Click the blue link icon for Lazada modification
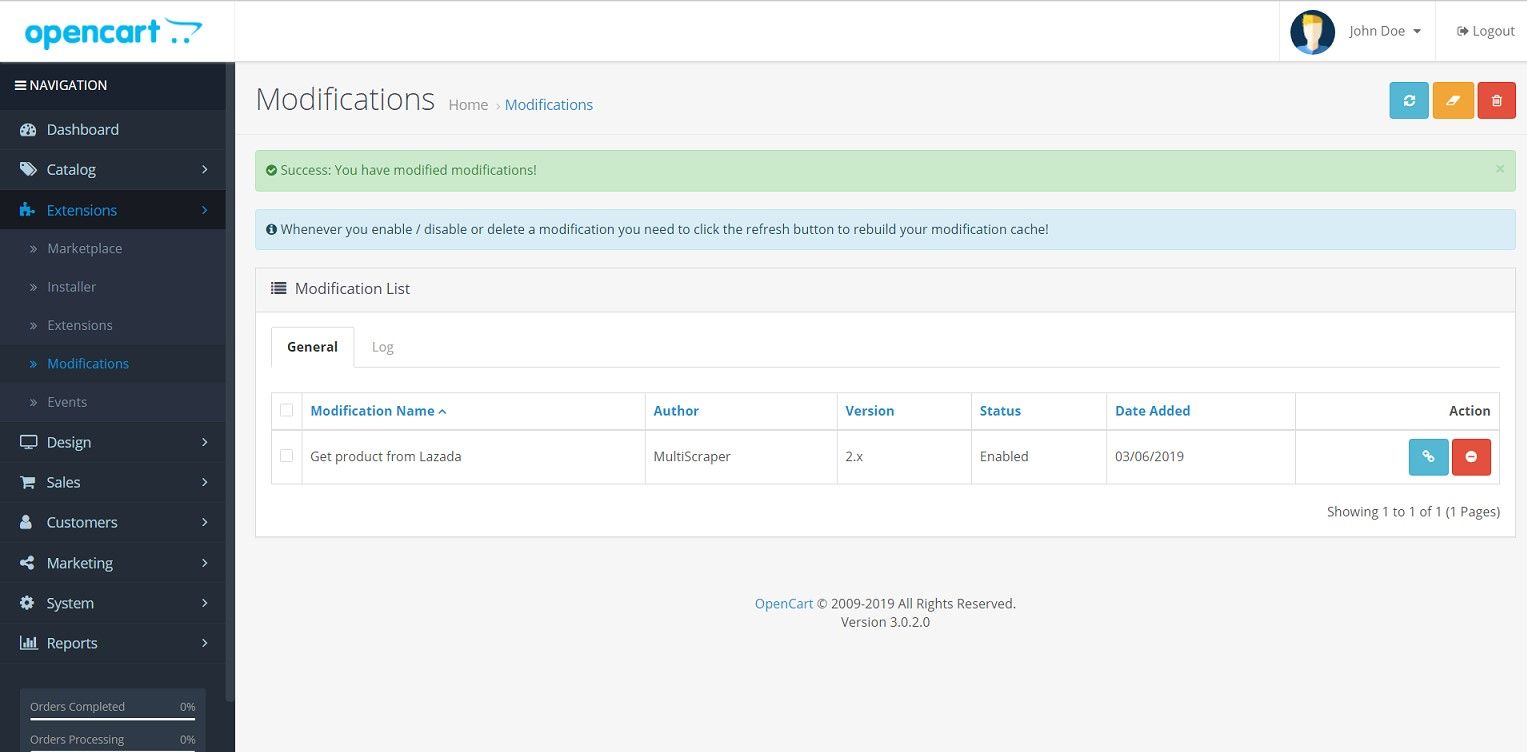The image size is (1527, 752). tap(1428, 457)
